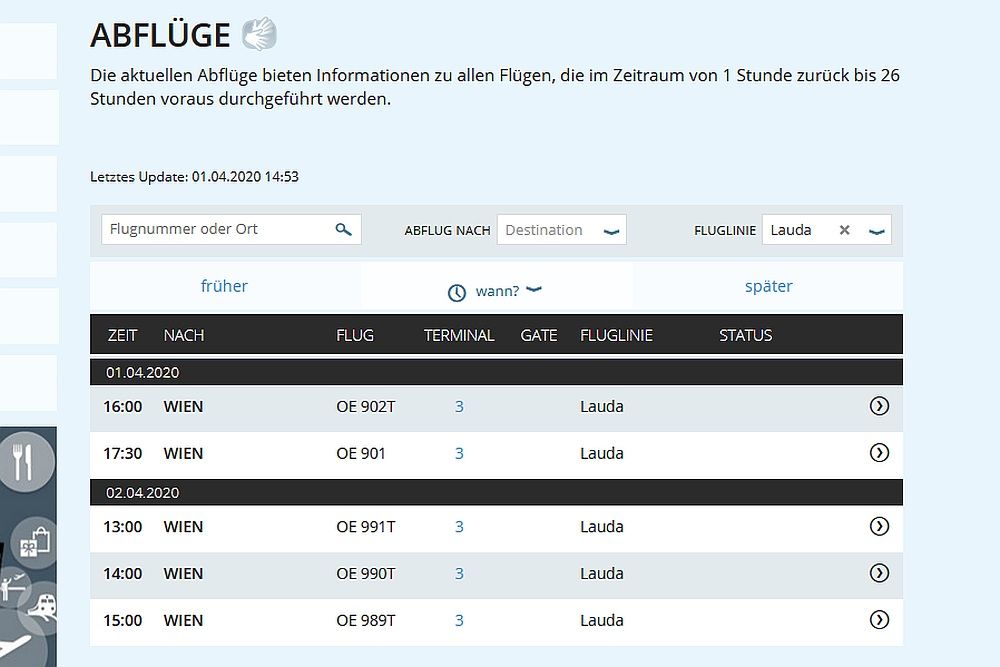Click the 16:00 departure time
This screenshot has height=667, width=1000.
pyautogui.click(x=122, y=407)
